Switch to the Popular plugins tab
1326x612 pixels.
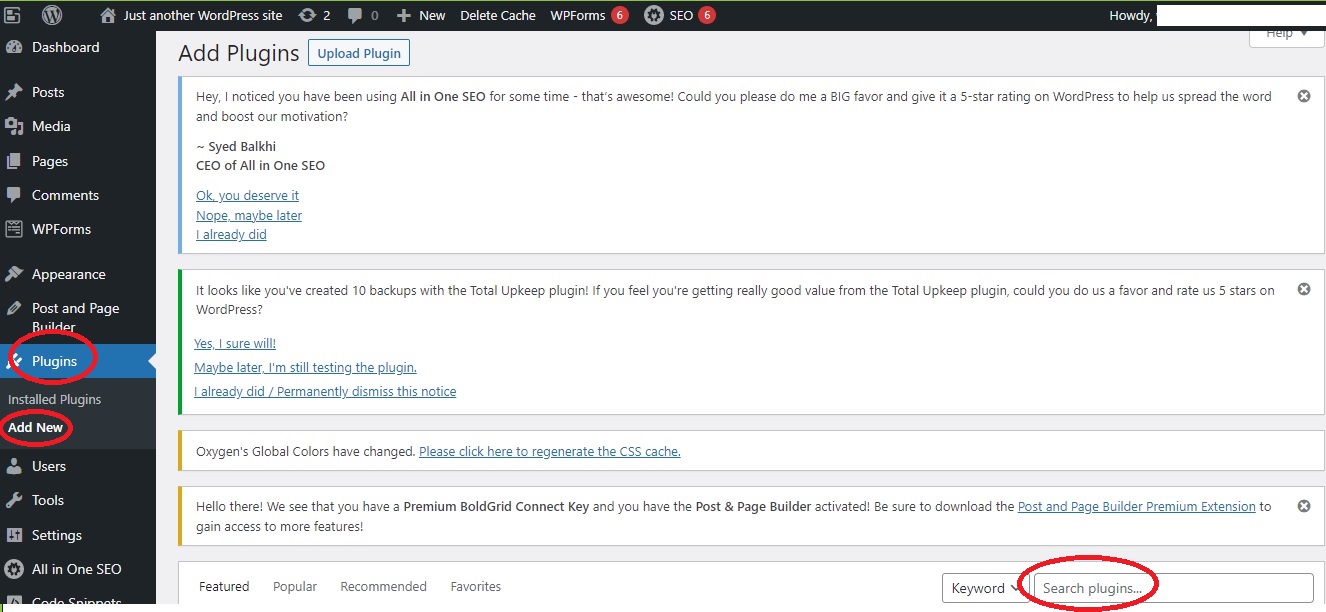[295, 587]
